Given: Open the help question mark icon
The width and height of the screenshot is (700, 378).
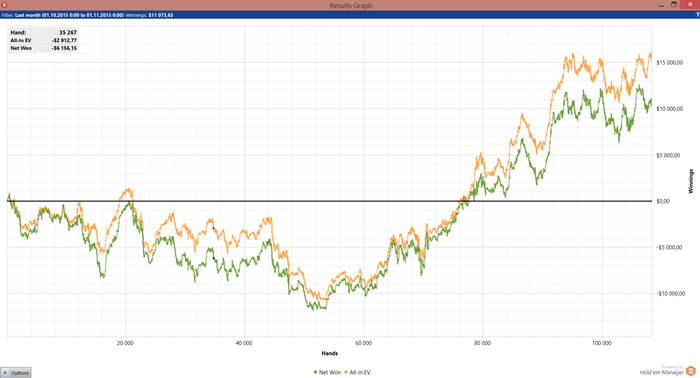Looking at the screenshot, I should [697, 15].
